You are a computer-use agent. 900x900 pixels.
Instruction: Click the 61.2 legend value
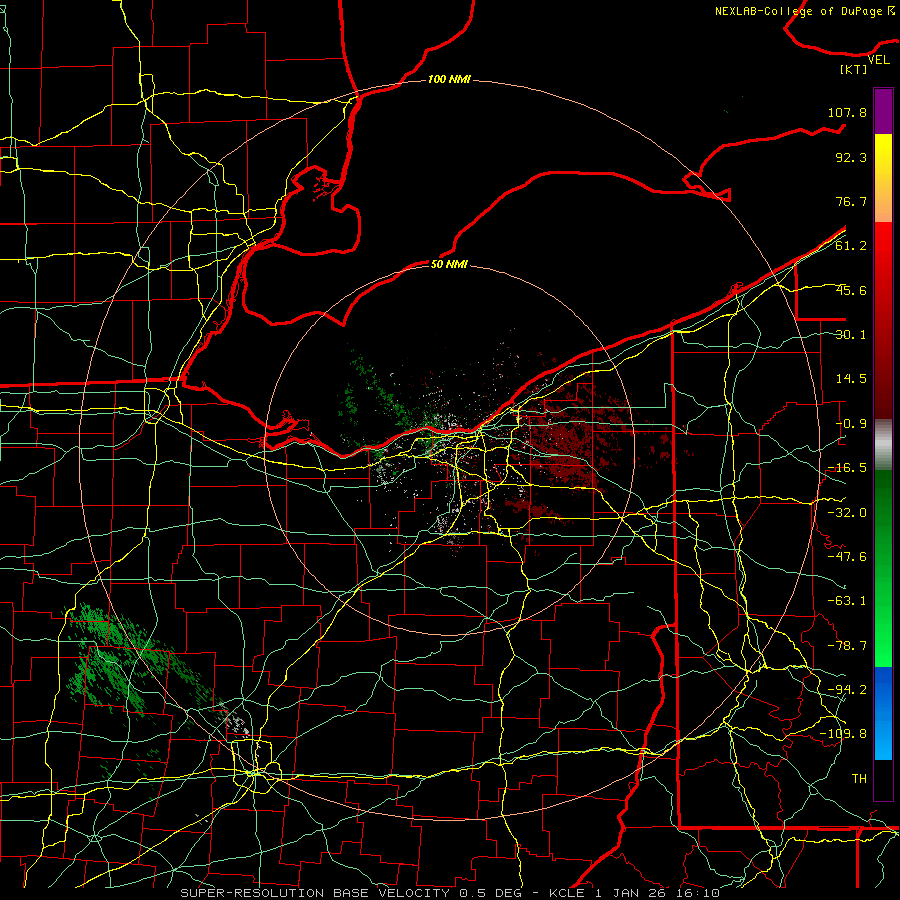[x=851, y=246]
